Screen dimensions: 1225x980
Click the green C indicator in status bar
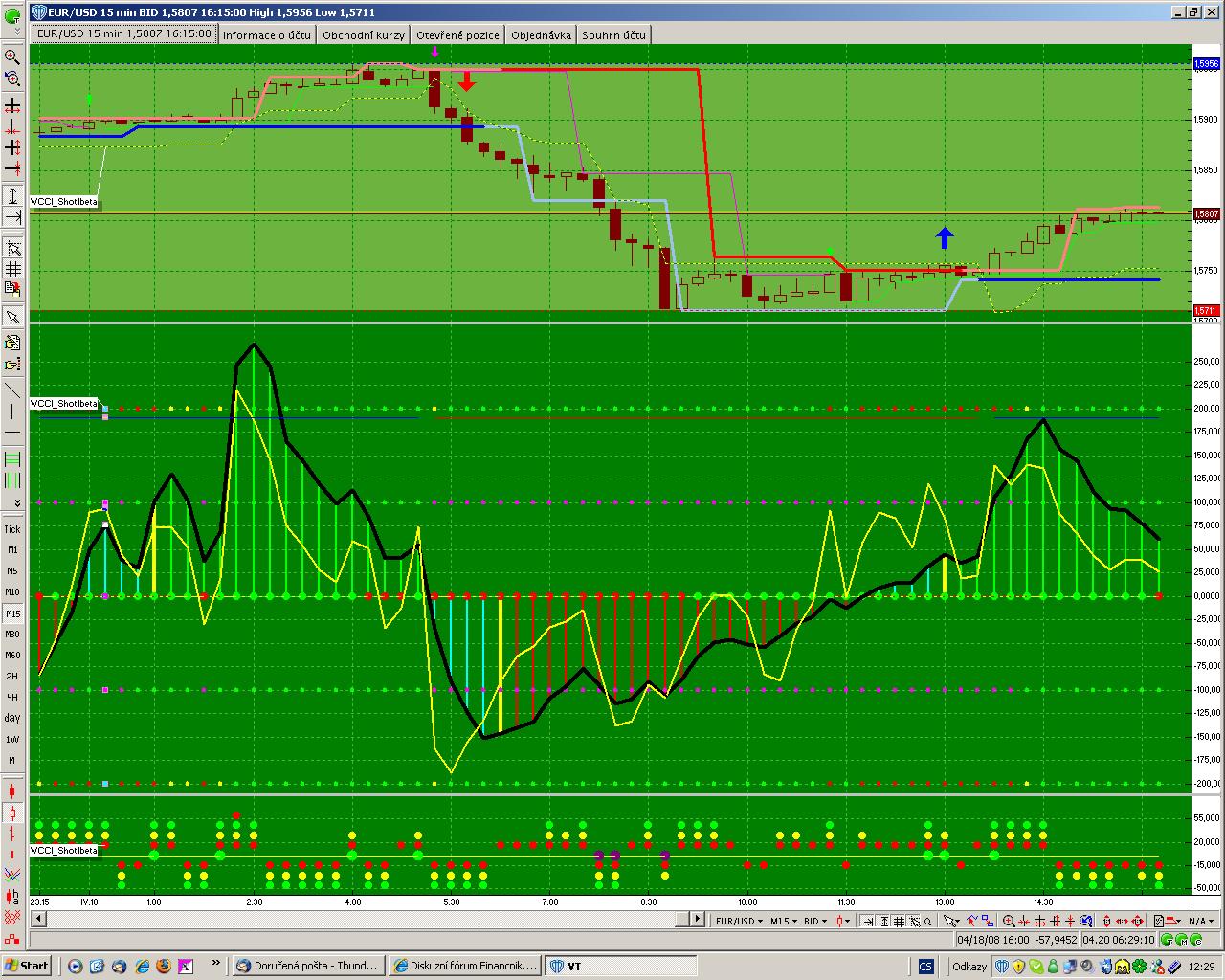pyautogui.click(x=1195, y=940)
